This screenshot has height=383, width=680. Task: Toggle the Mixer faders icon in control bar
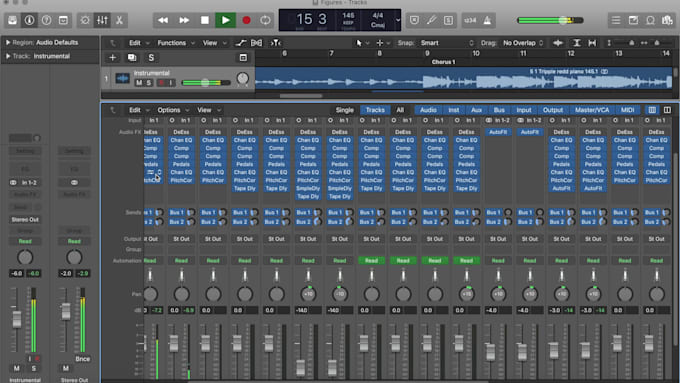[102, 20]
